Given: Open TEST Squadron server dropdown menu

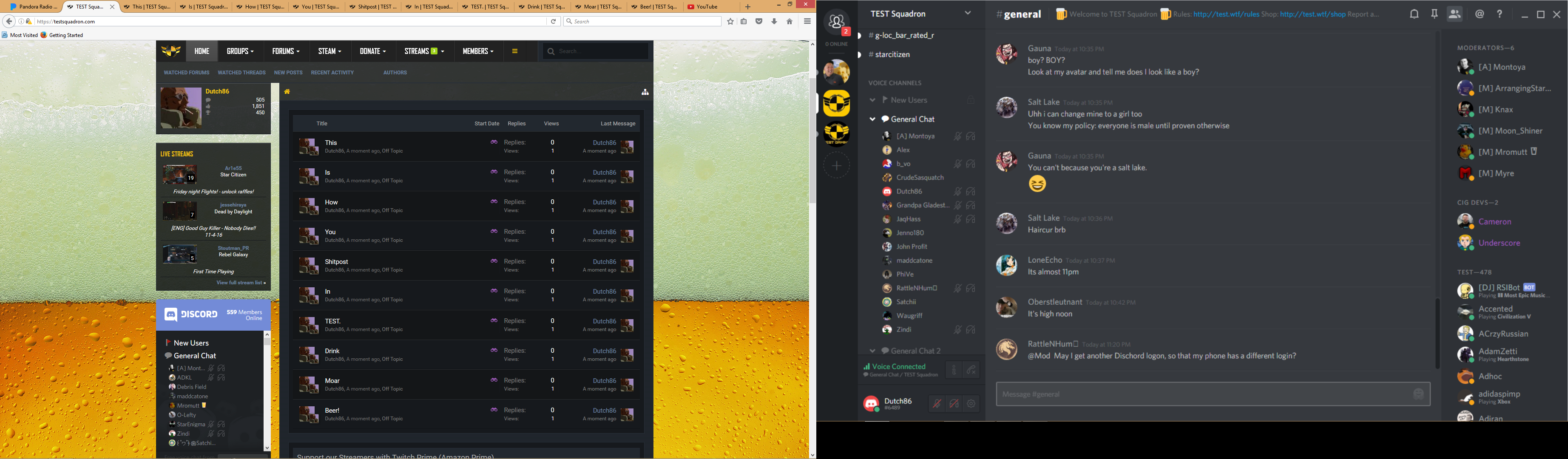Looking at the screenshot, I should click(x=967, y=14).
